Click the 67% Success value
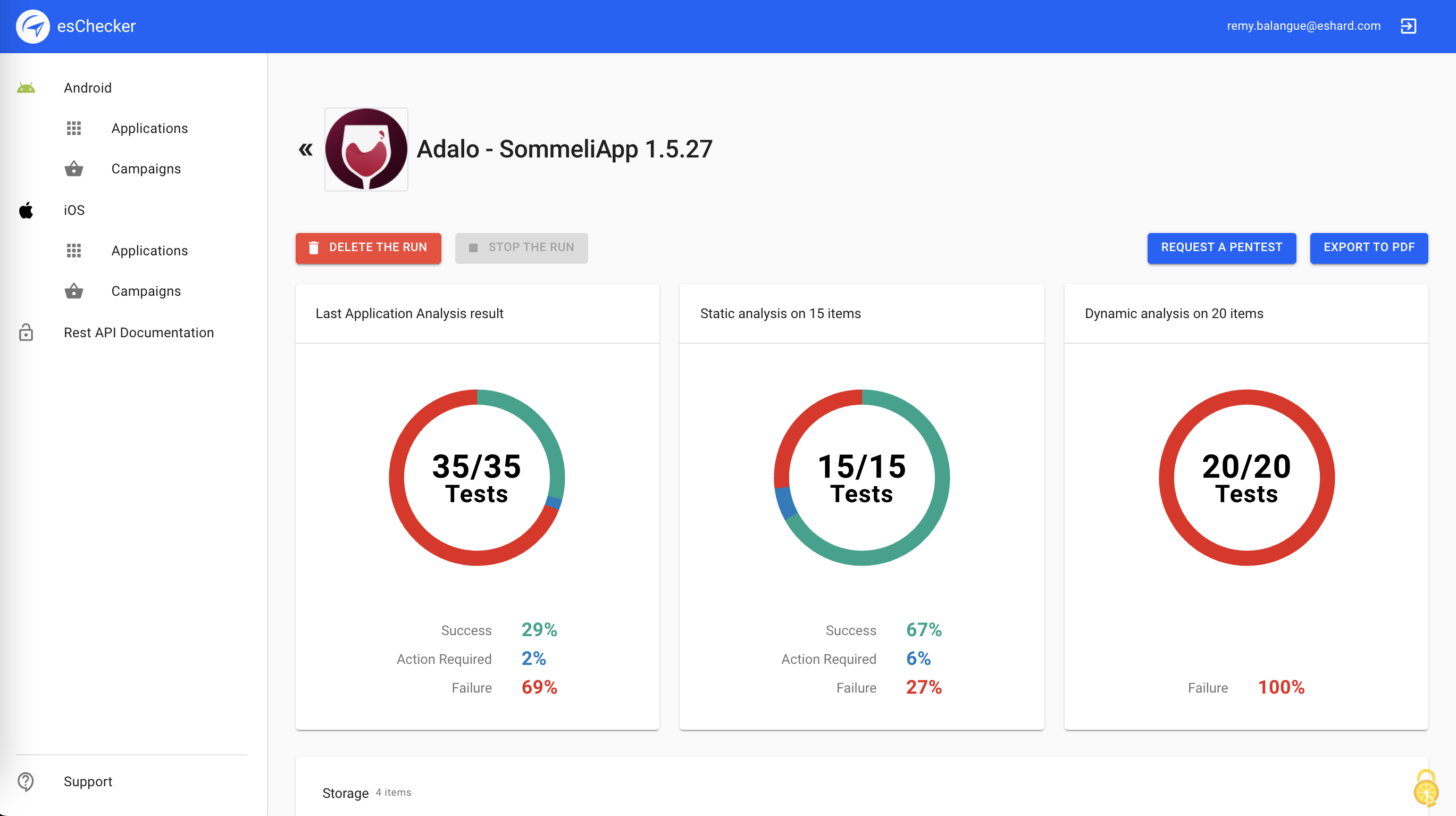This screenshot has width=1456, height=816. pyautogui.click(x=924, y=629)
